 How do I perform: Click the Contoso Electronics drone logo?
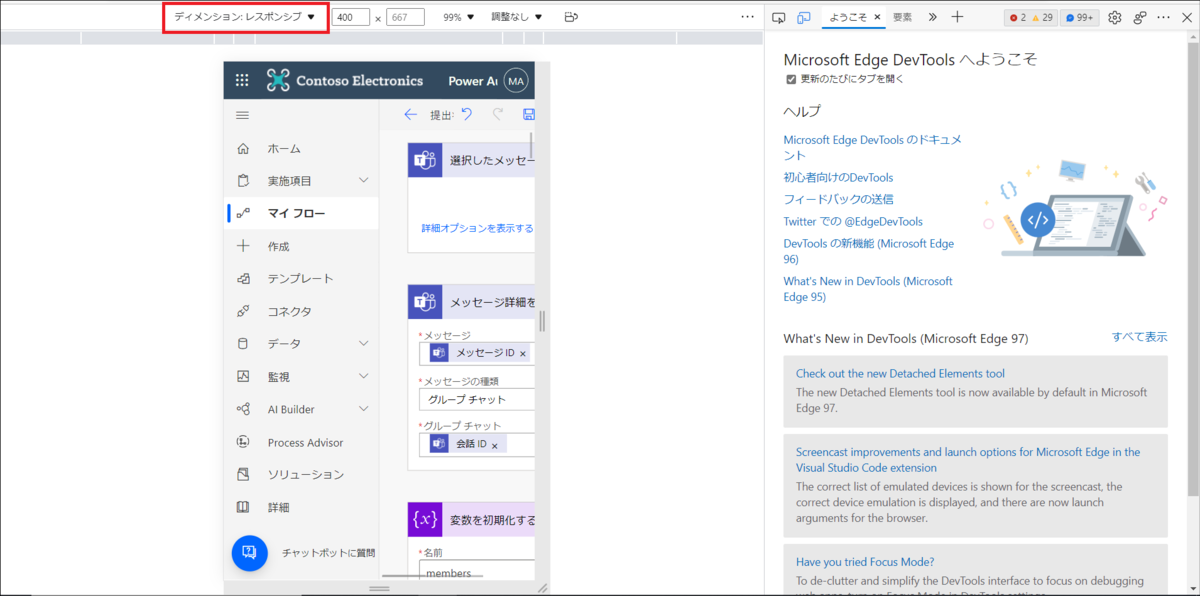(278, 81)
